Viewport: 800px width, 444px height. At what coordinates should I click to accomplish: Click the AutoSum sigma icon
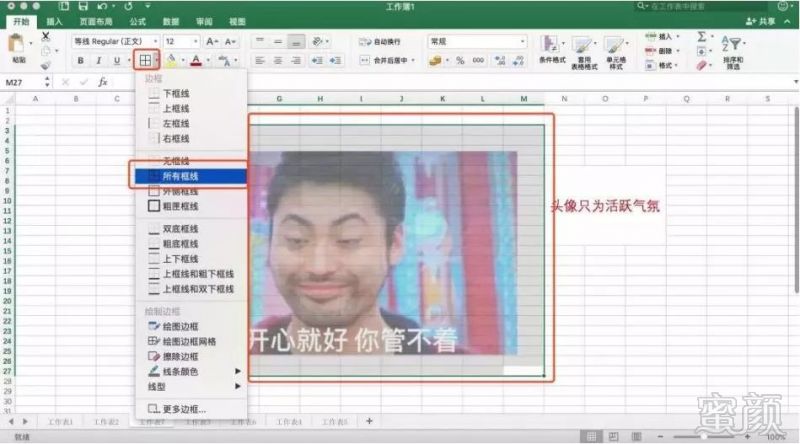tap(702, 36)
